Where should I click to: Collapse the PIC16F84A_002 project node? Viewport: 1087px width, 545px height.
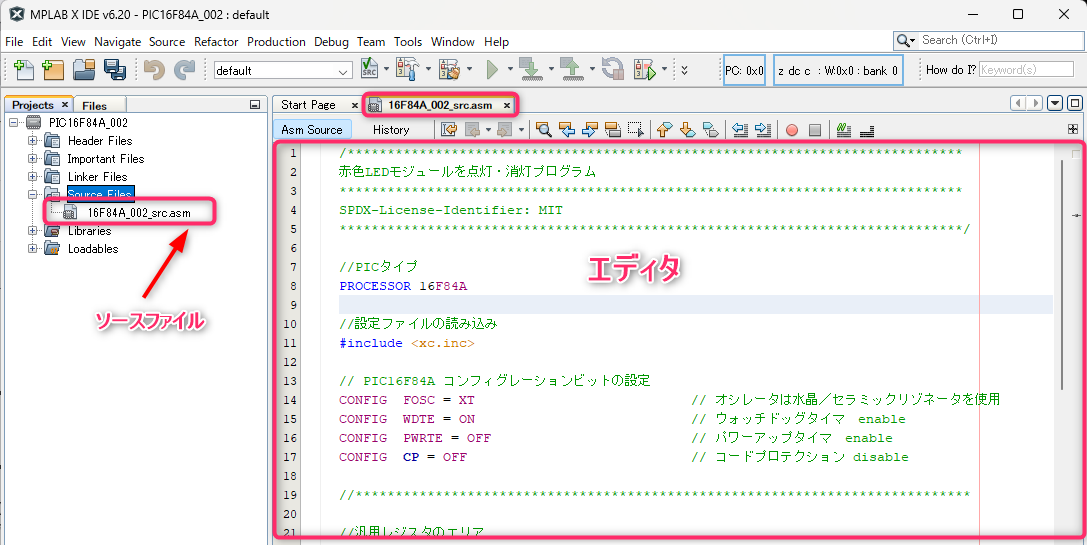coord(15,123)
